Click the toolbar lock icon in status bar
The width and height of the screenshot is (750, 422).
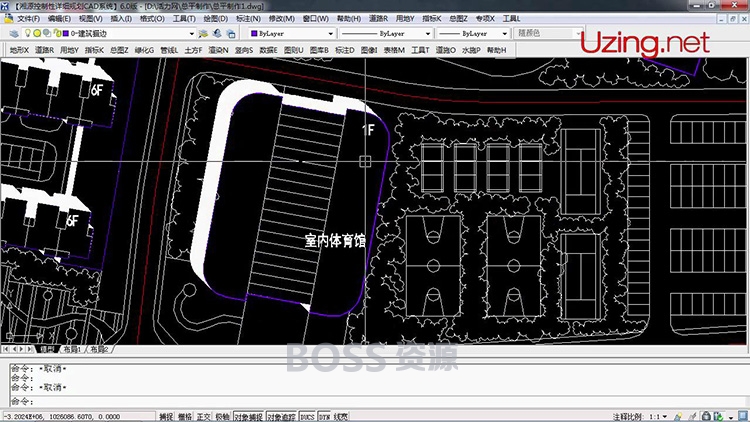706,417
